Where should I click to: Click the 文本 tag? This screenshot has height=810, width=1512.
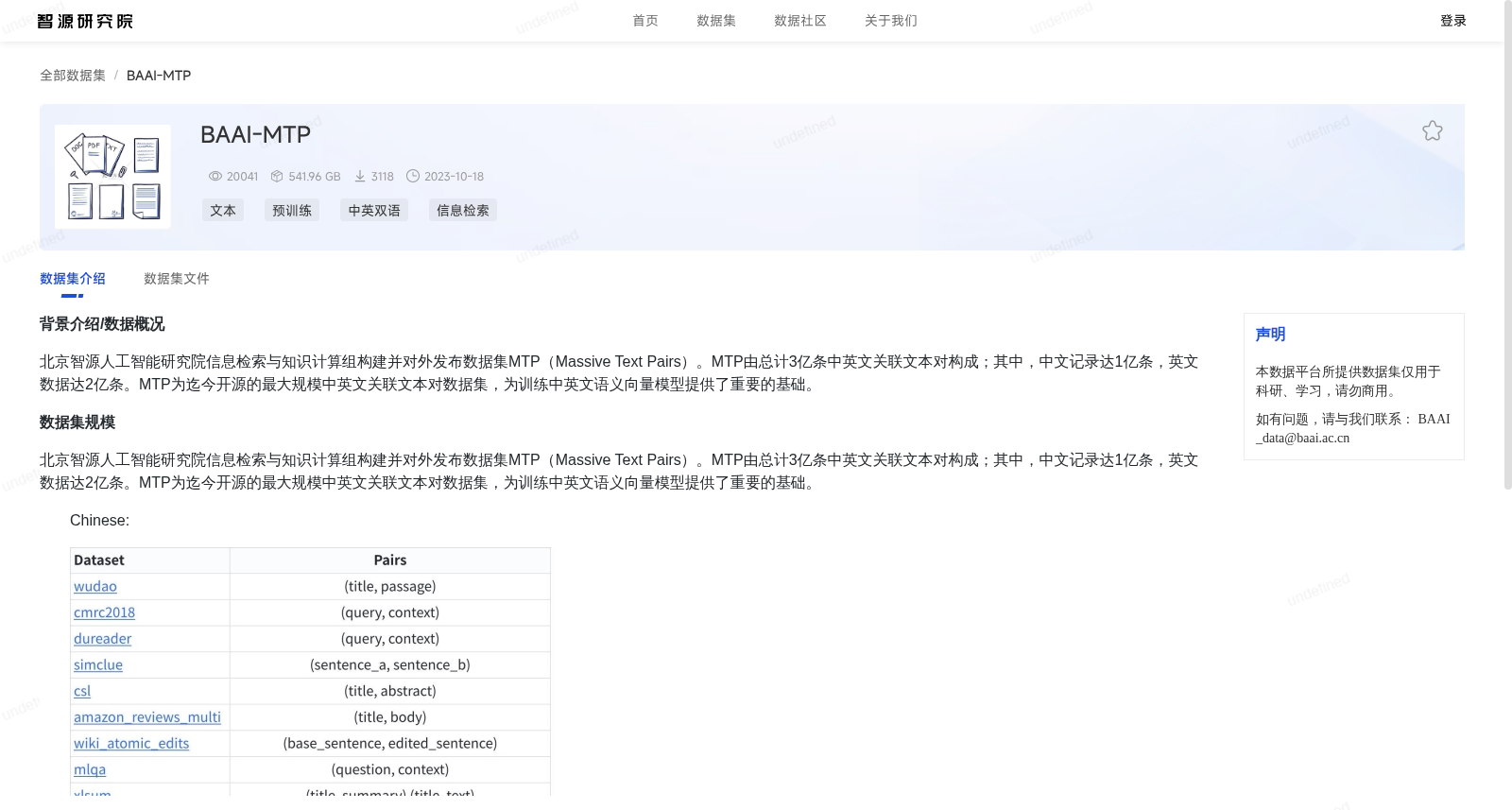[x=223, y=211]
